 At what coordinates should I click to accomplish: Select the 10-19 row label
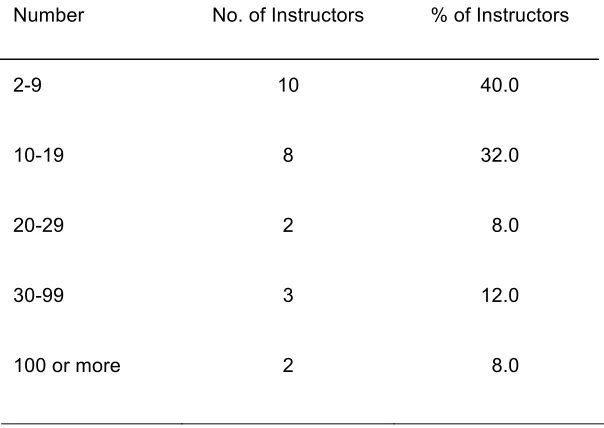click(x=39, y=155)
